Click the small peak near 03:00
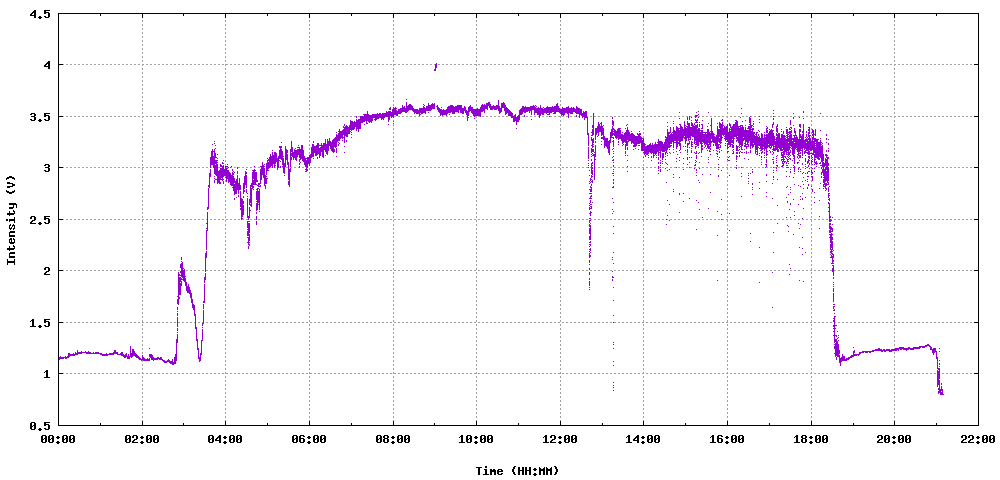The image size is (1000, 480). tap(182, 271)
